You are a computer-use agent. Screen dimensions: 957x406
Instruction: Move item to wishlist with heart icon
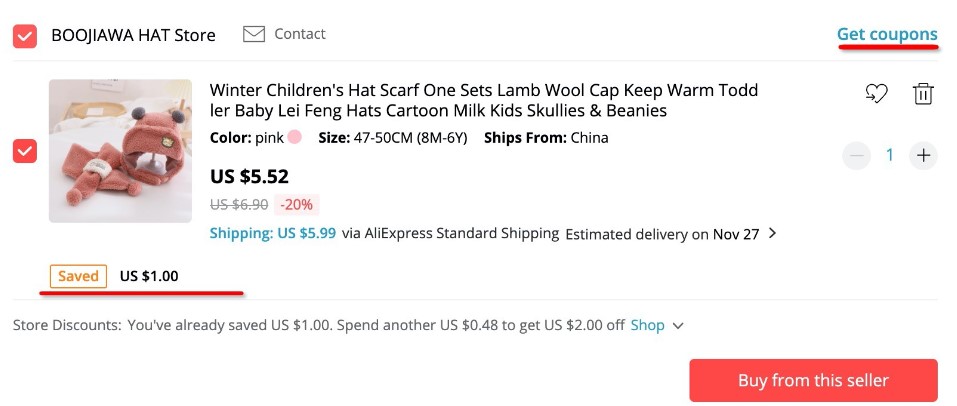[876, 94]
